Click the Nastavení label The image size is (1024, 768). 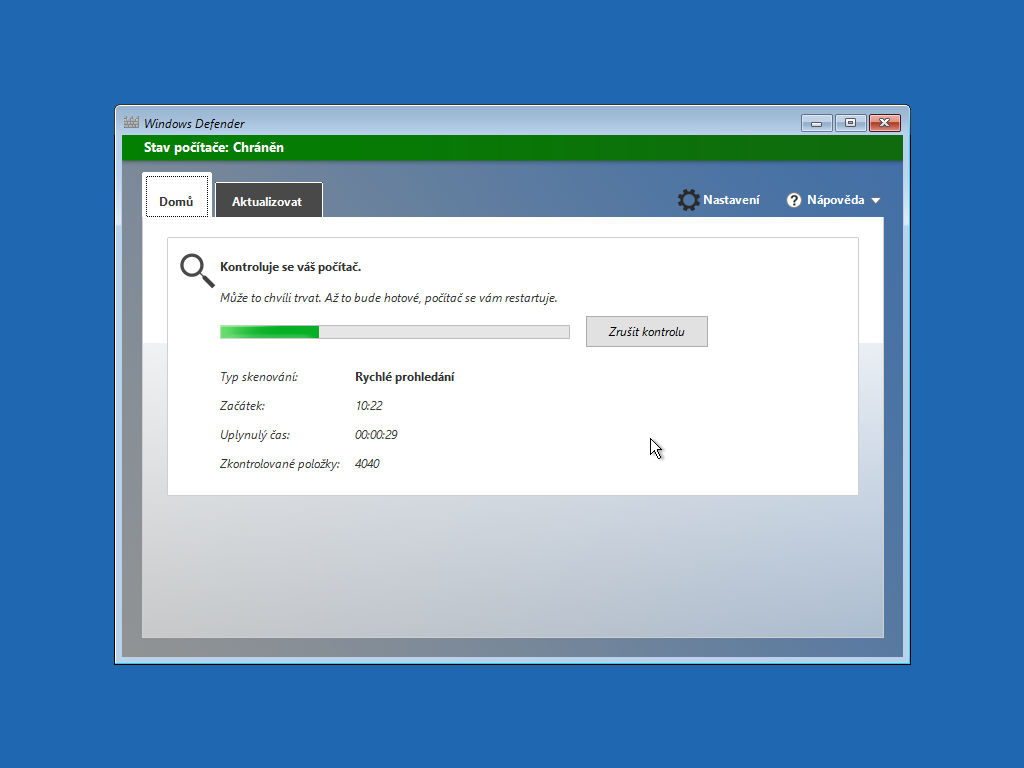(x=731, y=200)
